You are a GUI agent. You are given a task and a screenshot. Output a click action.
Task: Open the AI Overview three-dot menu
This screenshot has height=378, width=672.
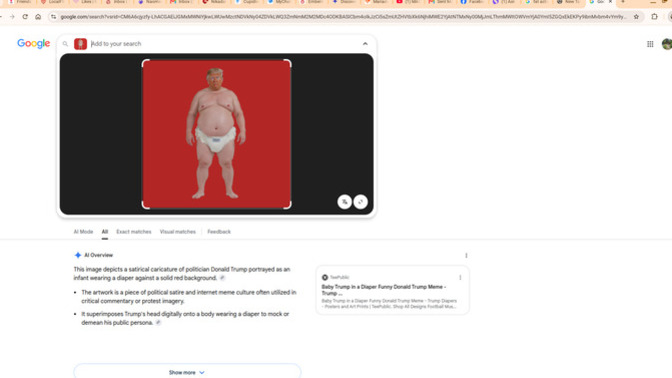point(466,255)
